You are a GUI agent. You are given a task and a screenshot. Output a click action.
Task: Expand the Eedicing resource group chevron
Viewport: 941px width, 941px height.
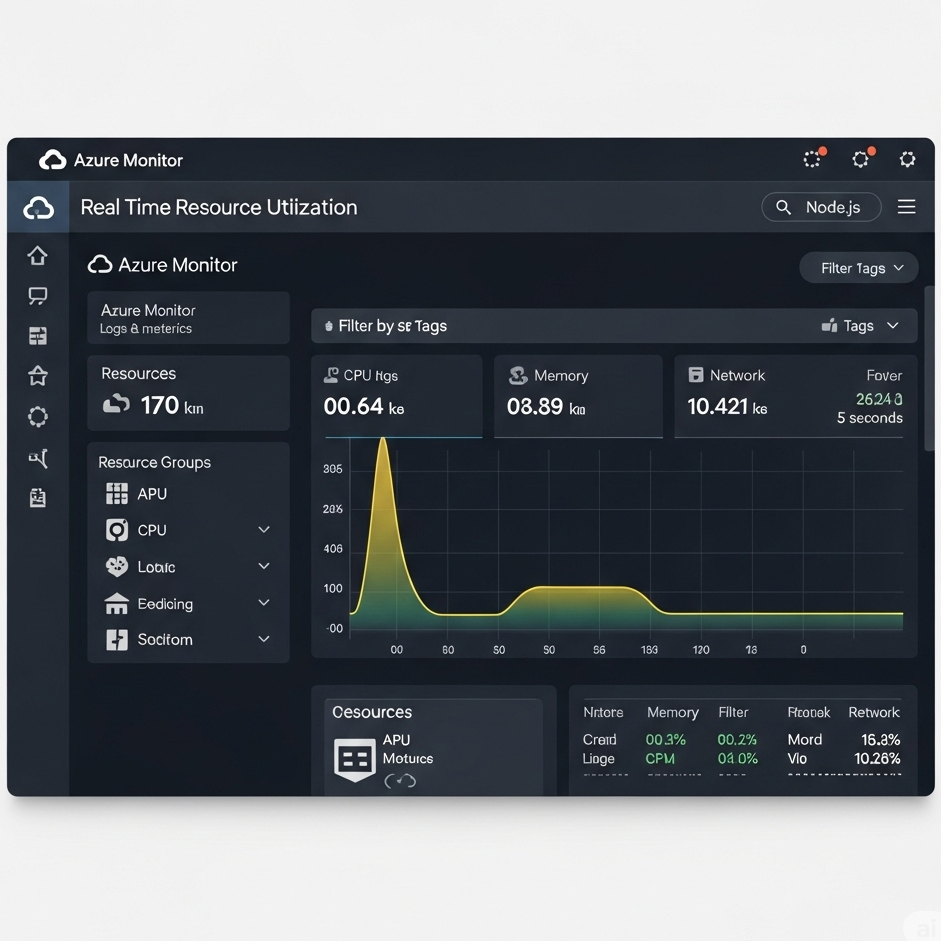pos(263,603)
